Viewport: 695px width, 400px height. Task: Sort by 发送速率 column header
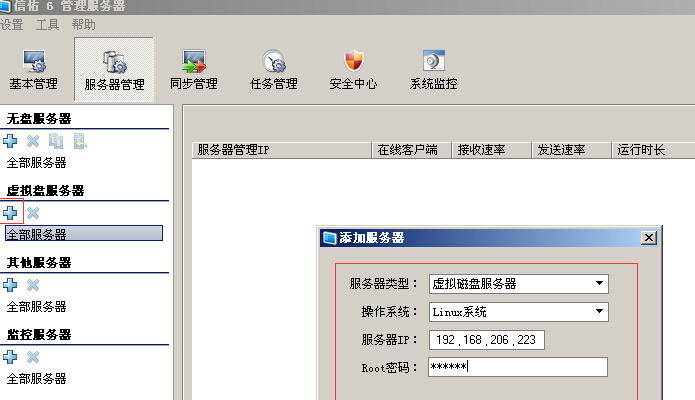[571, 150]
